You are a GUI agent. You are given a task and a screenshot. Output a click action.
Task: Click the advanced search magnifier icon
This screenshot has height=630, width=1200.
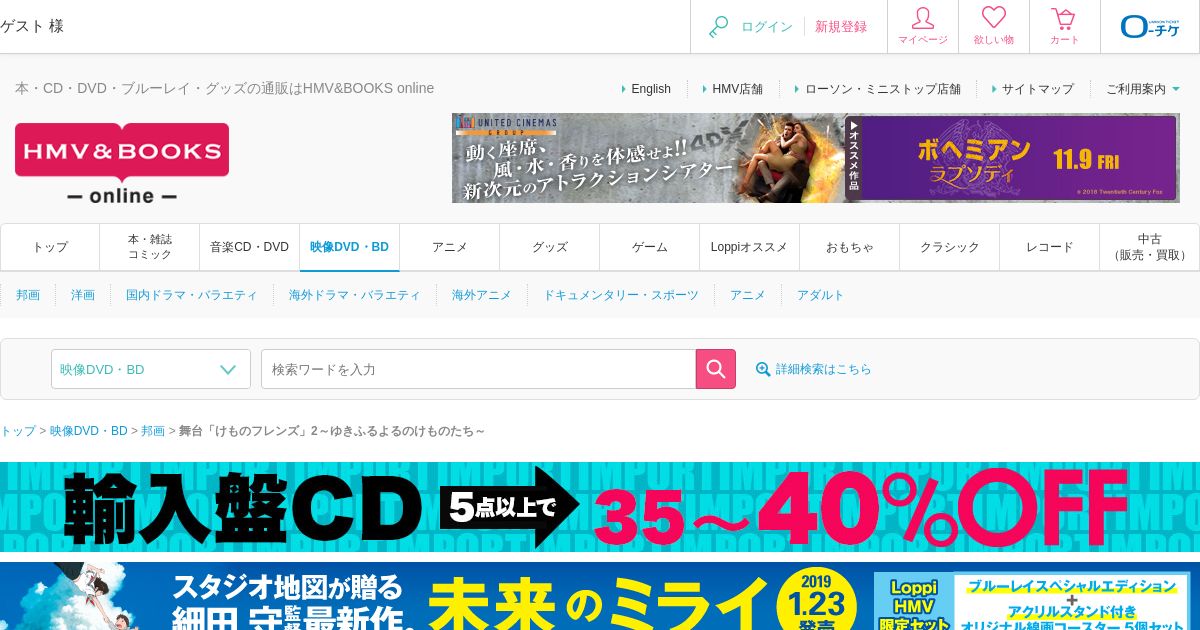tap(763, 369)
